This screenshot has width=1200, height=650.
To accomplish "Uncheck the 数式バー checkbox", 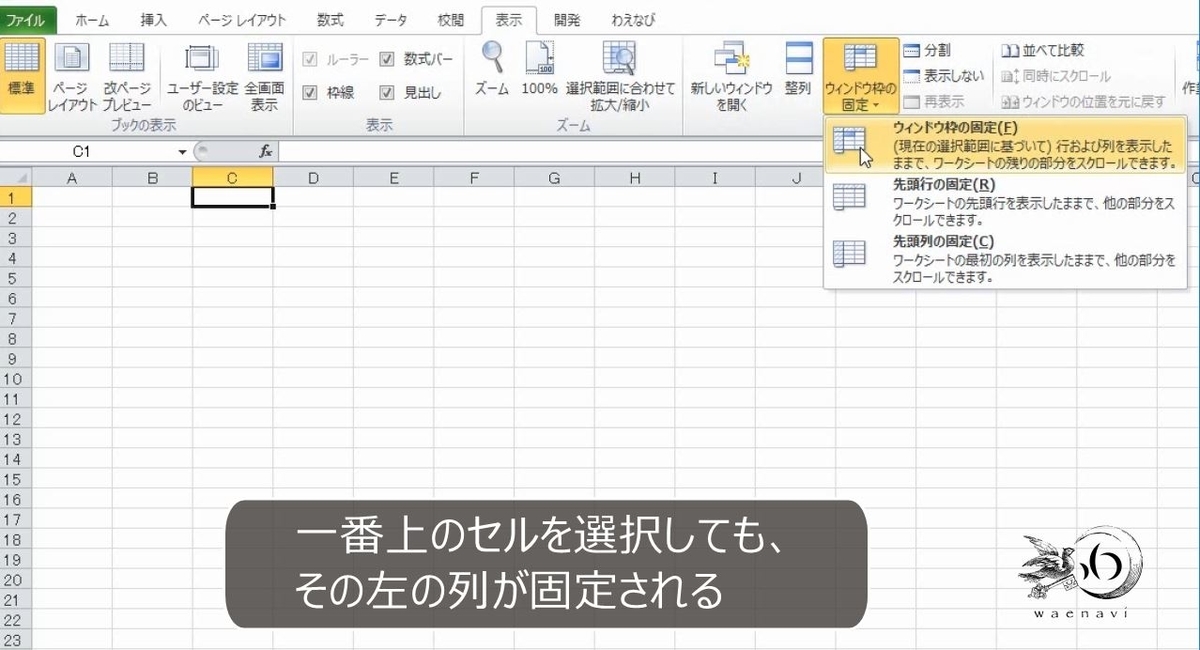I will [x=387, y=59].
